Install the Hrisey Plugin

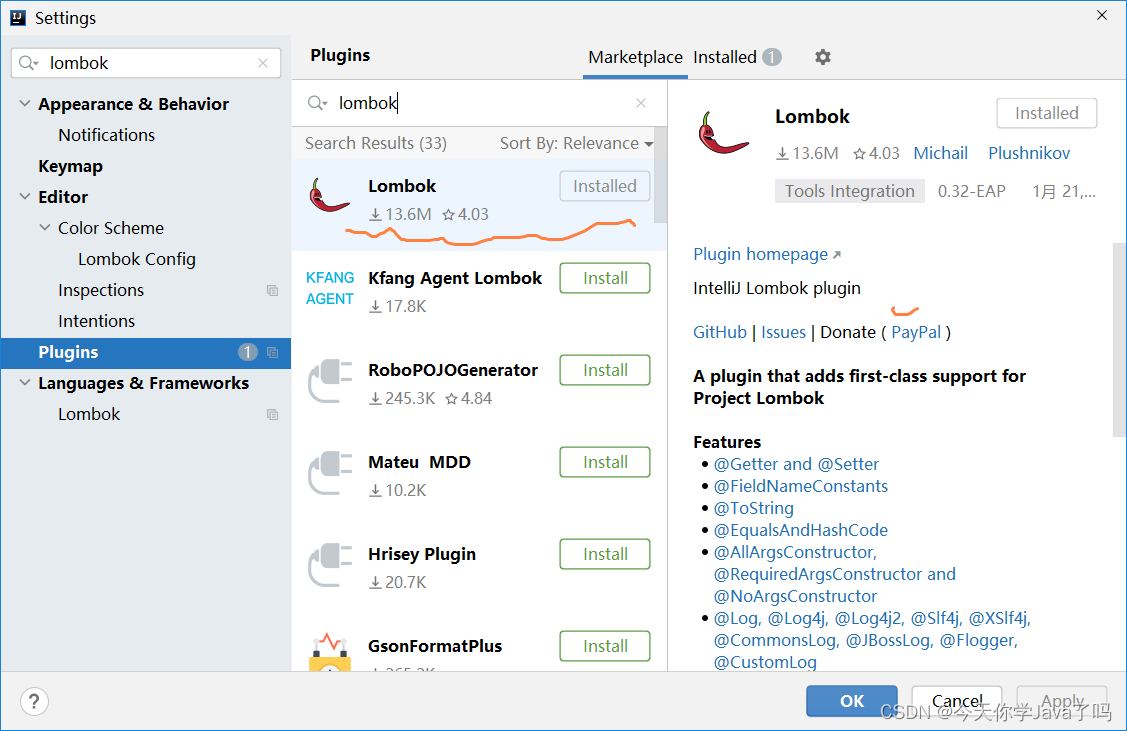tap(605, 554)
